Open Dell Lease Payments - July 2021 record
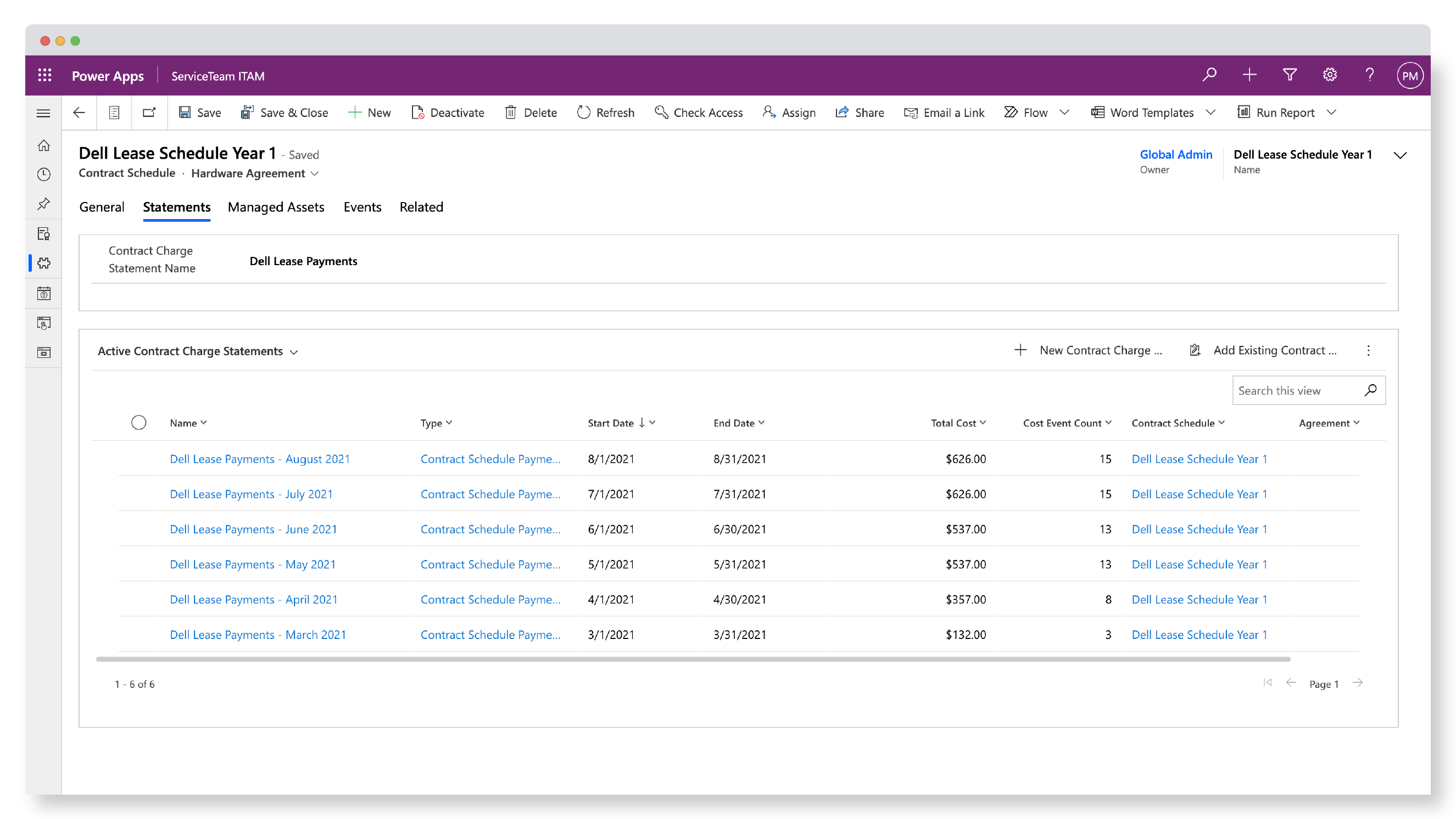This screenshot has width=1456, height=819. coord(251,493)
